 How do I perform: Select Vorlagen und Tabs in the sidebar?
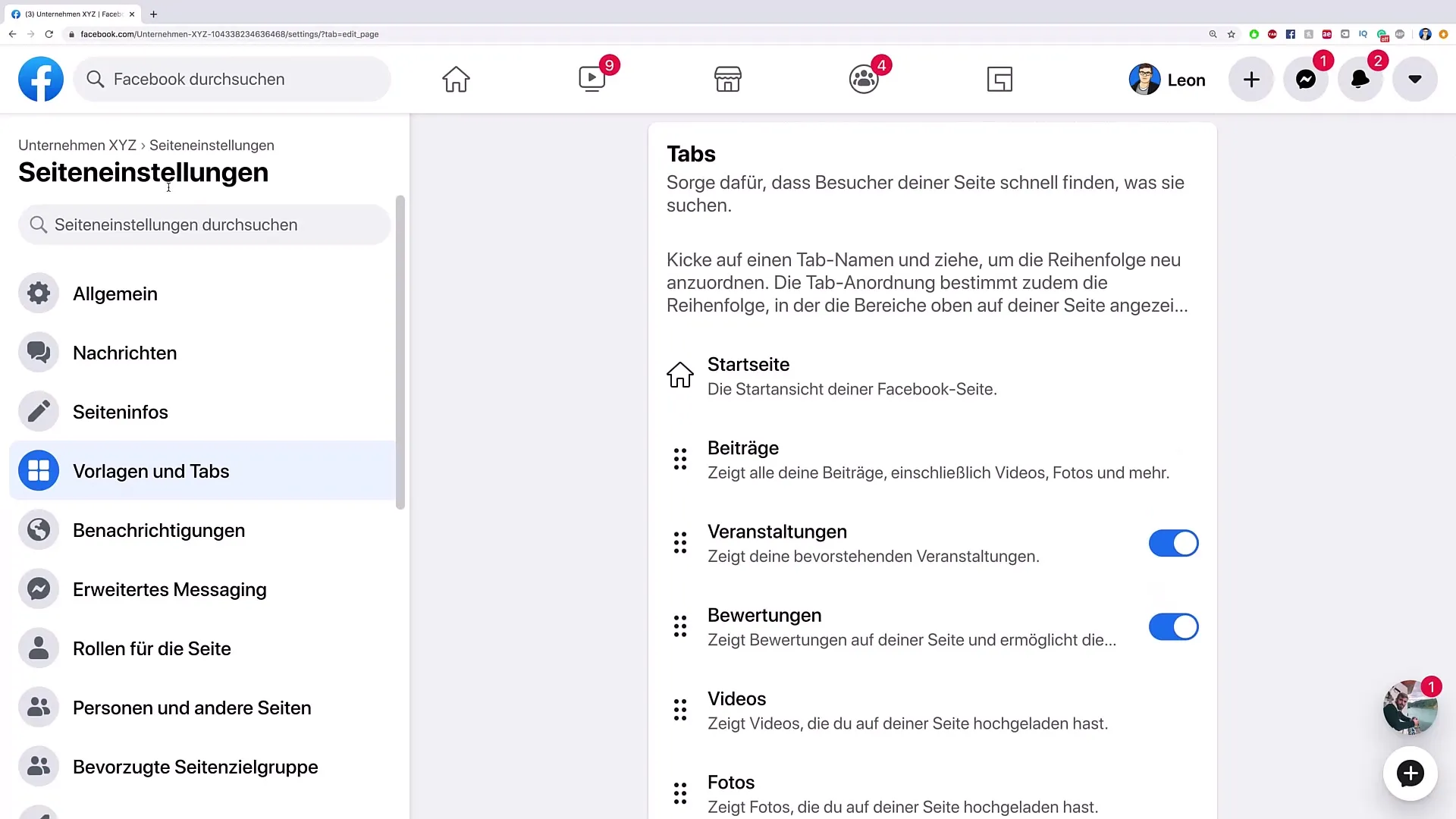pos(202,471)
